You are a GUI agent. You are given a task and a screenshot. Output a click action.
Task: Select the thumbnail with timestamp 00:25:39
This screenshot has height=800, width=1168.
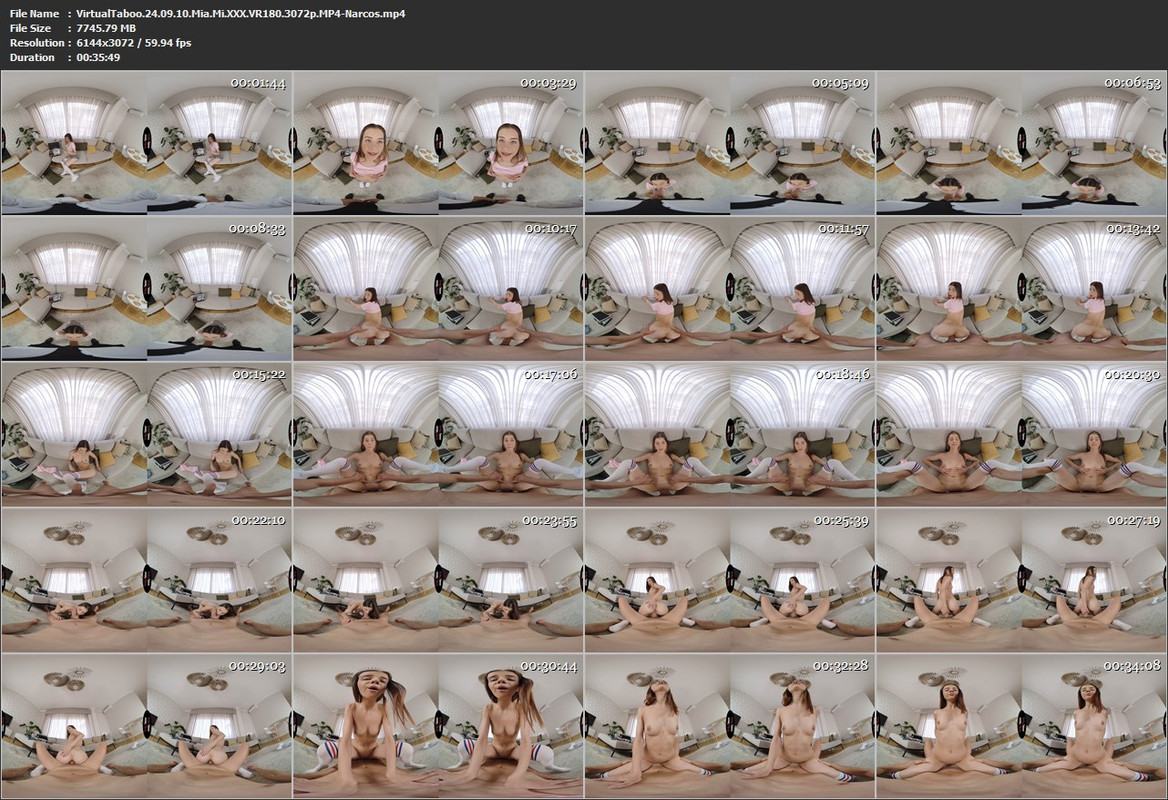[730, 580]
